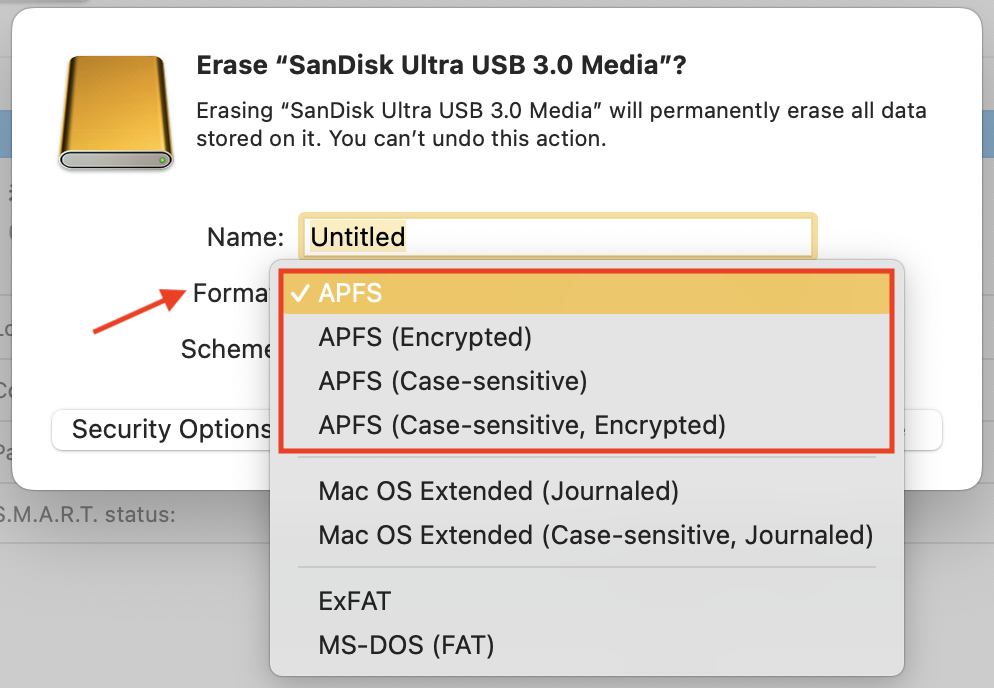Image resolution: width=994 pixels, height=688 pixels.
Task: Choose the MS-DOS (FAT) format option
Action: [x=406, y=645]
